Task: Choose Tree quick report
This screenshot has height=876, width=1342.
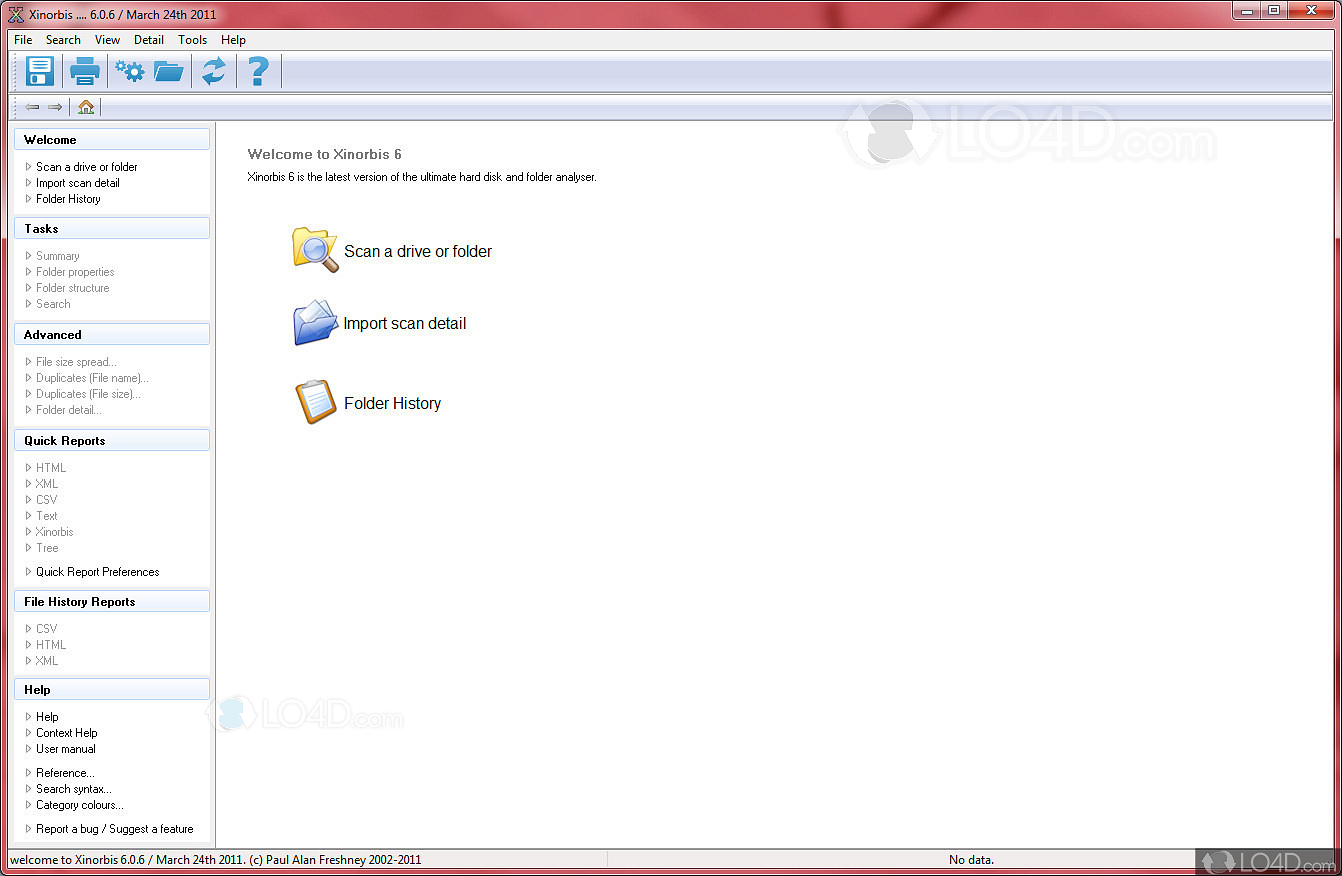Action: click(47, 548)
